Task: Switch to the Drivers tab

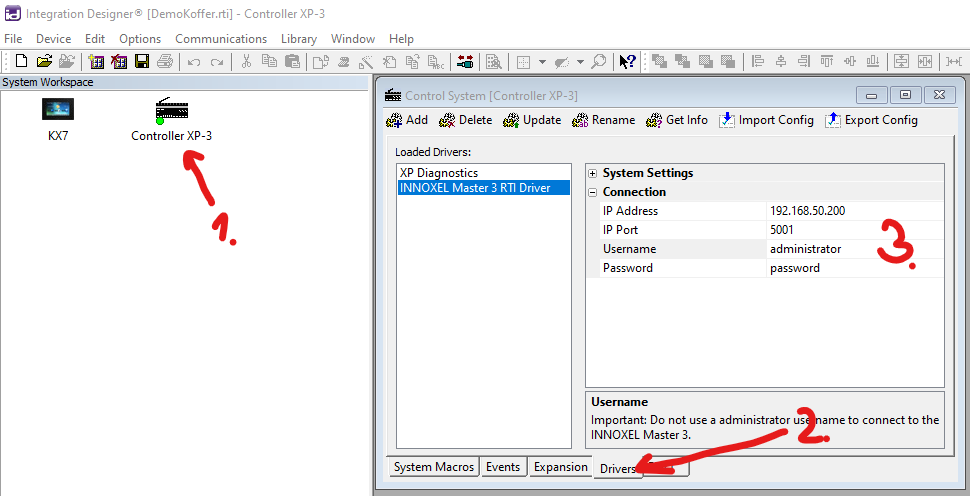Action: tap(618, 468)
